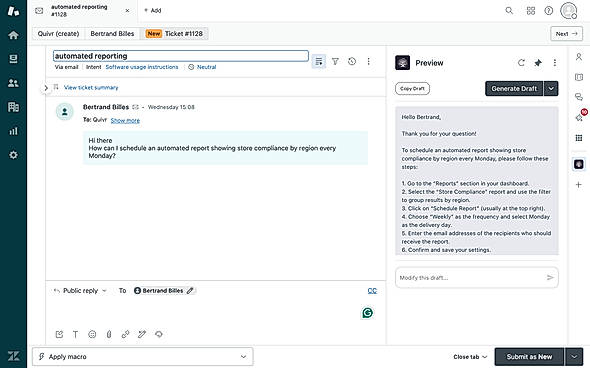Refresh the Preview app

click(x=521, y=63)
